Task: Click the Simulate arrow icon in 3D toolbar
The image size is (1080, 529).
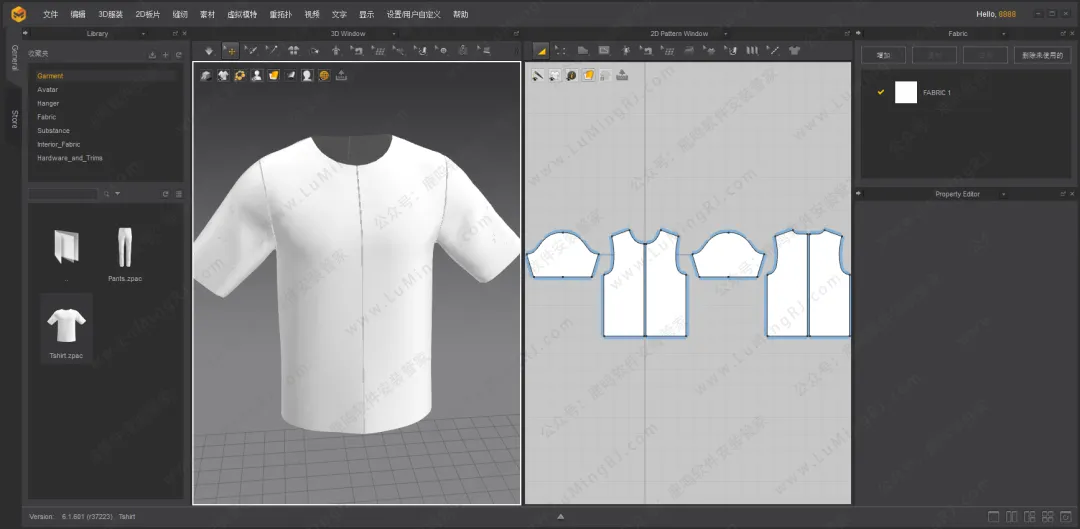Action: pos(209,50)
